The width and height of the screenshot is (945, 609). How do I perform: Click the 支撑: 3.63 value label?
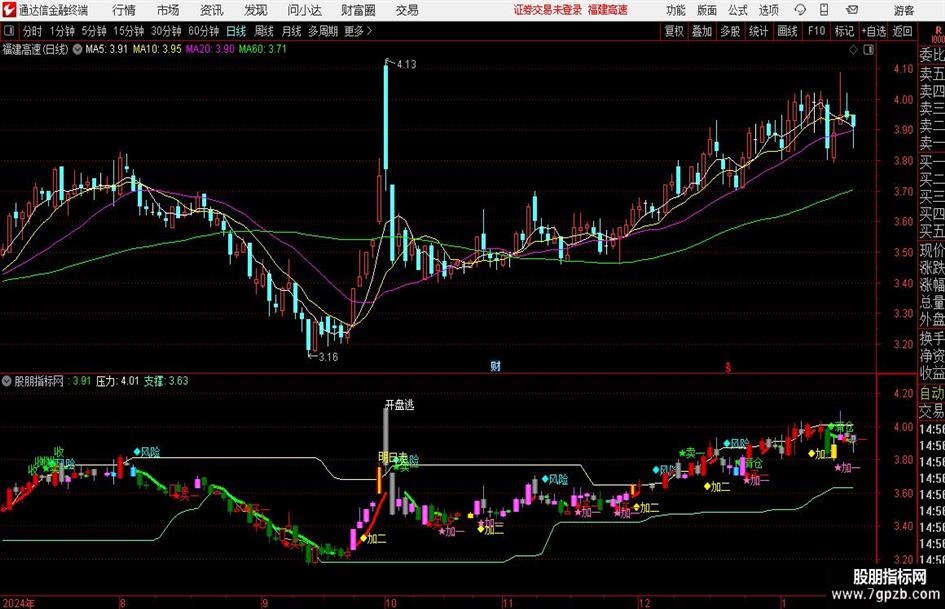tap(166, 381)
